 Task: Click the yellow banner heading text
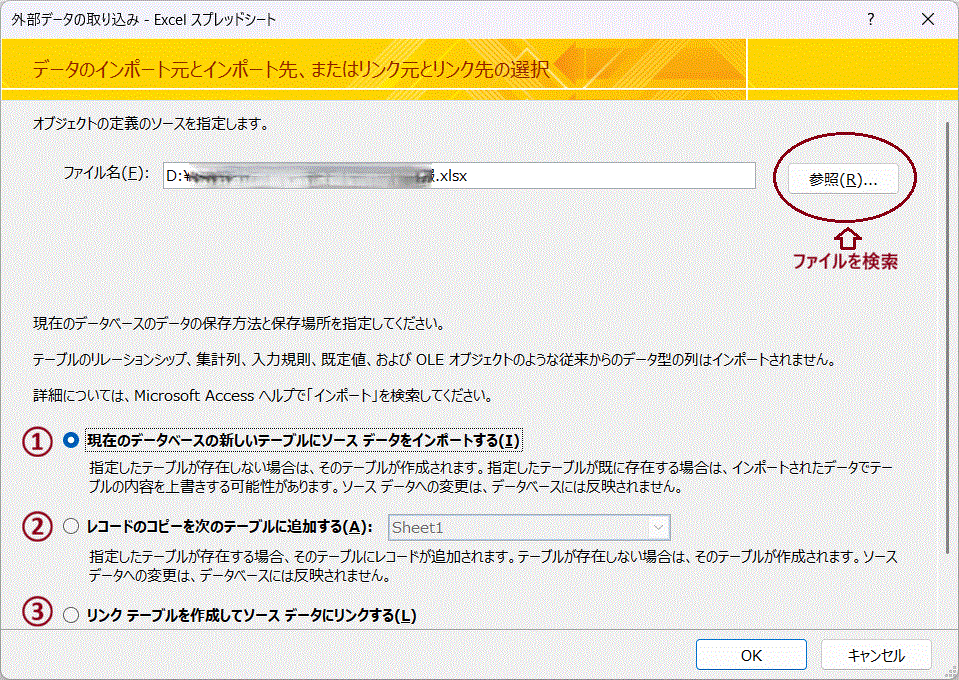coord(290,69)
